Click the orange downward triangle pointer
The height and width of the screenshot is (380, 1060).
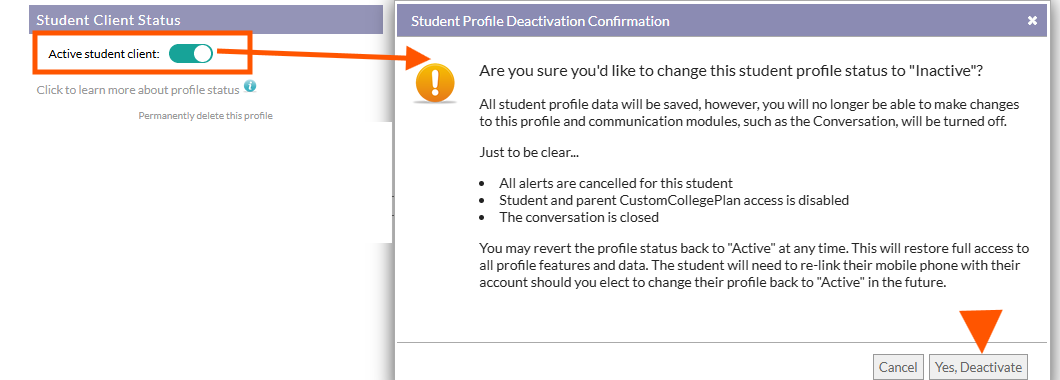coord(980,332)
